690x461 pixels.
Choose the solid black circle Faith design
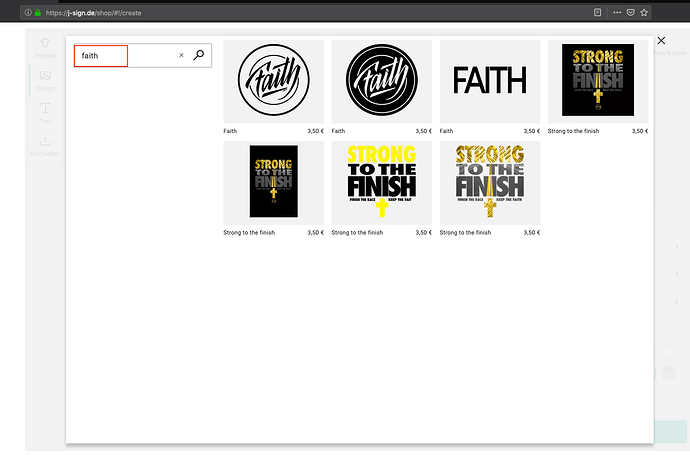pyautogui.click(x=381, y=82)
